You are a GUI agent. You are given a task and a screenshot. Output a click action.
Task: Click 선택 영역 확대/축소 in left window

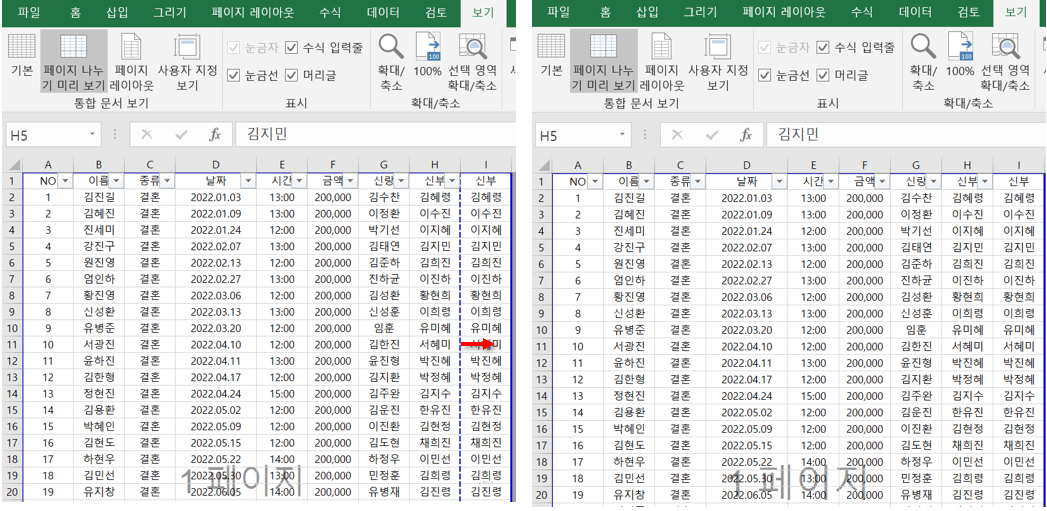tap(472, 61)
